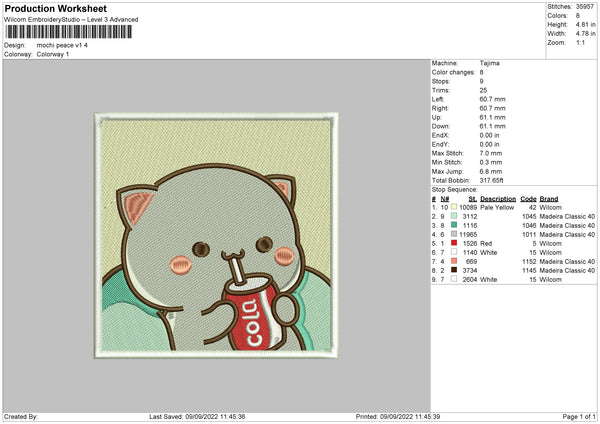
Task: Click the dark brown swatch code 1145
Action: pyautogui.click(x=454, y=270)
